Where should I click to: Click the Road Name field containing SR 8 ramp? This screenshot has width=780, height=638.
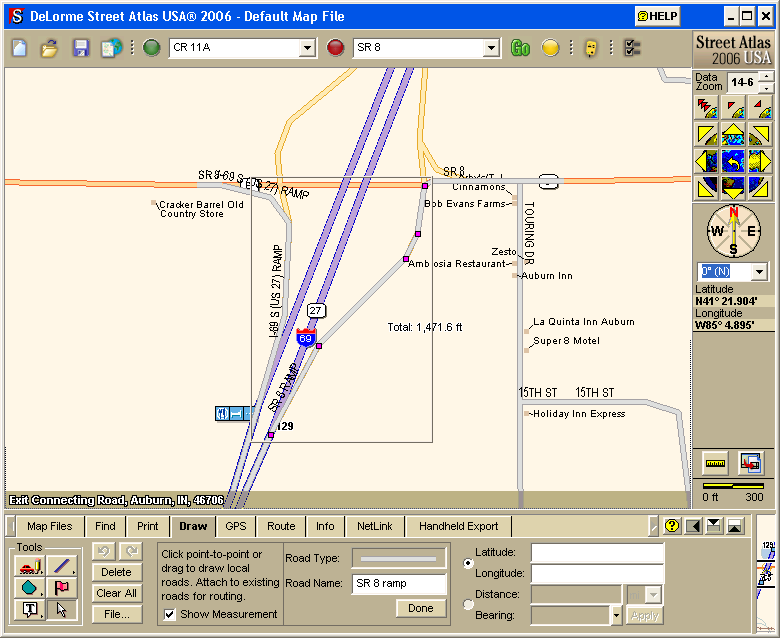399,583
